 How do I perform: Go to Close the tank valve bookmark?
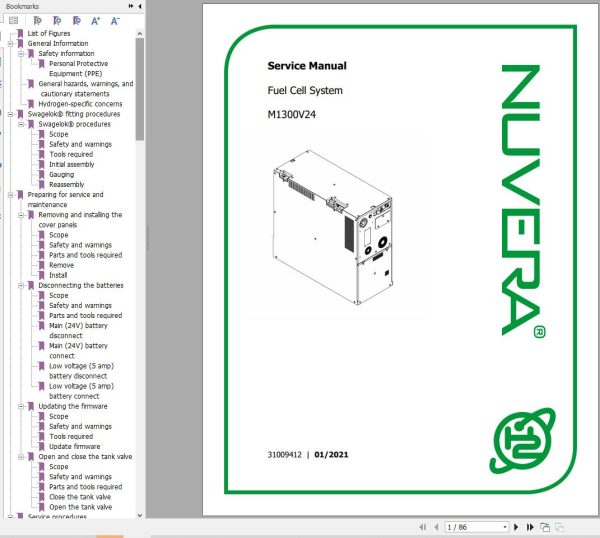pyautogui.click(x=80, y=497)
